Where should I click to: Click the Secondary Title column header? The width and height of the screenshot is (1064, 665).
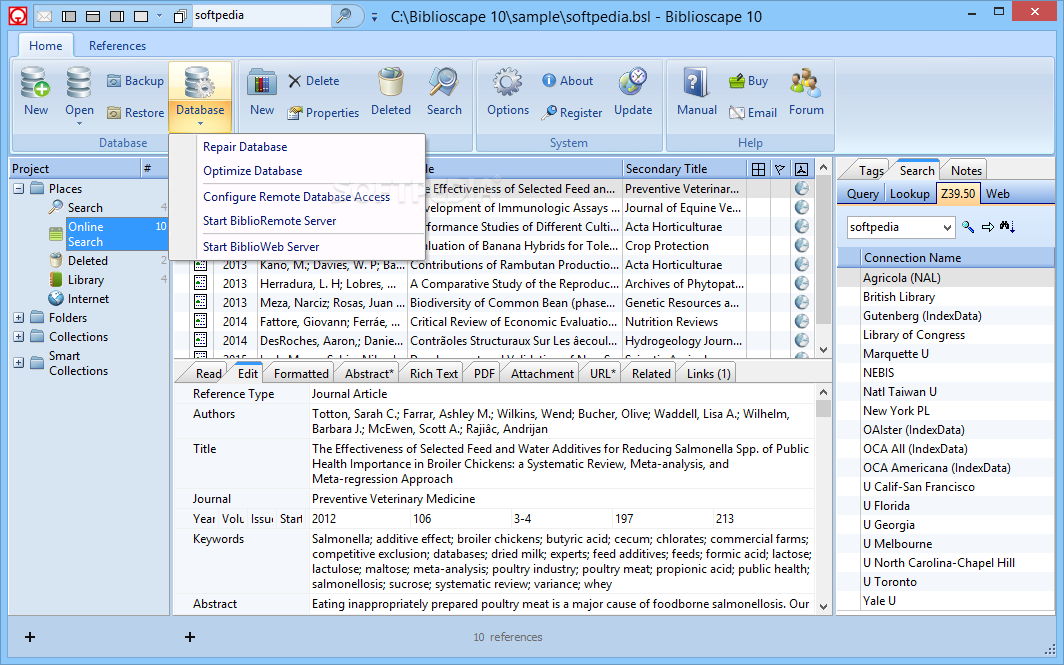tap(683, 169)
